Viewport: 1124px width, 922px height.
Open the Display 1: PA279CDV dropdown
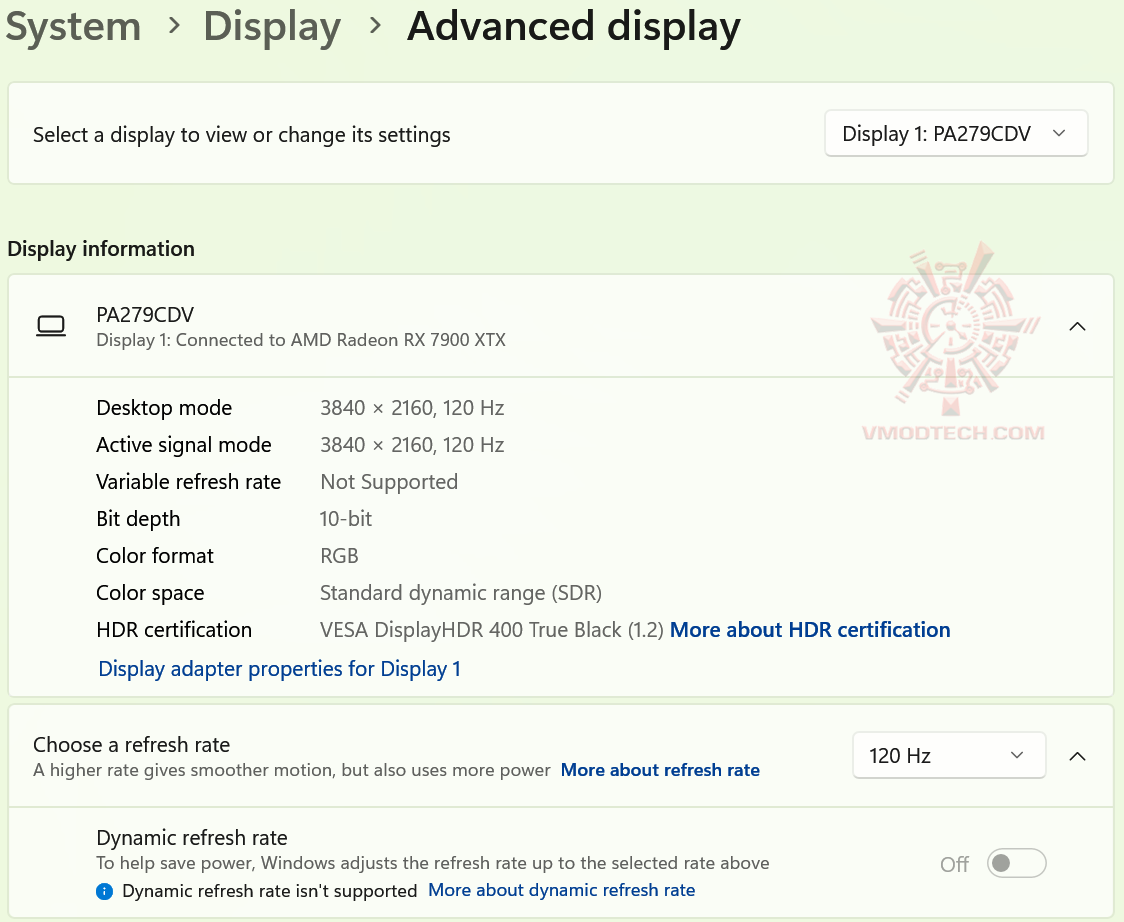point(956,133)
